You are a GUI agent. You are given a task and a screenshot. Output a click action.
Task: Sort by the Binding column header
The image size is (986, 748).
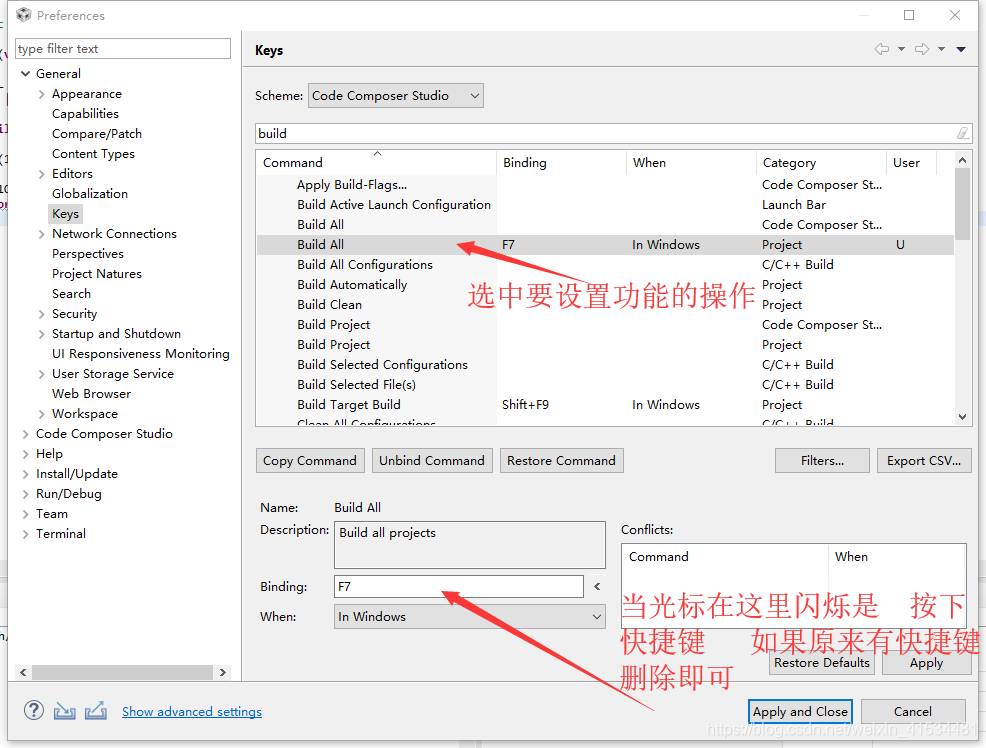(561, 162)
